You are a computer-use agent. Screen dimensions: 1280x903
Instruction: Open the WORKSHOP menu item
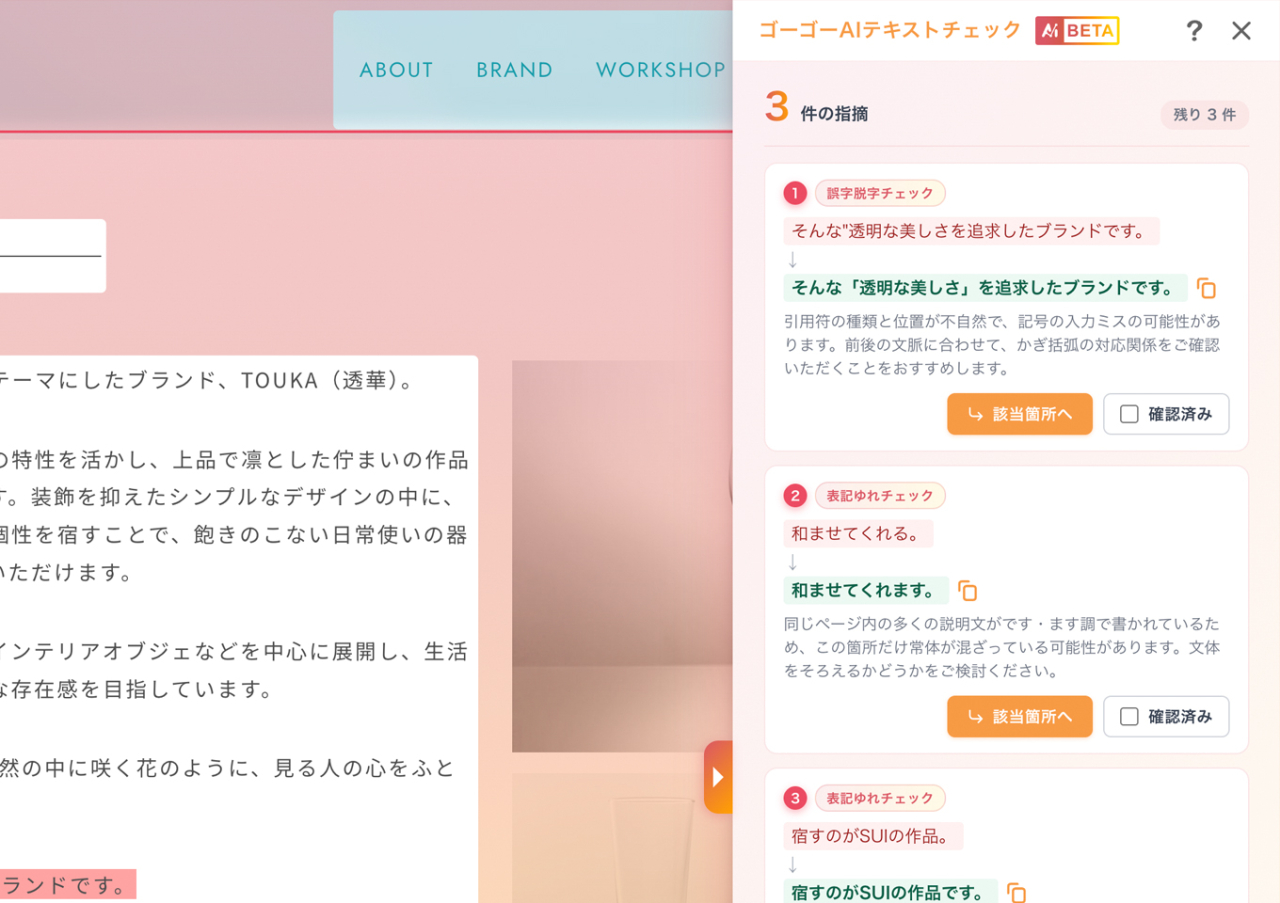click(x=661, y=70)
